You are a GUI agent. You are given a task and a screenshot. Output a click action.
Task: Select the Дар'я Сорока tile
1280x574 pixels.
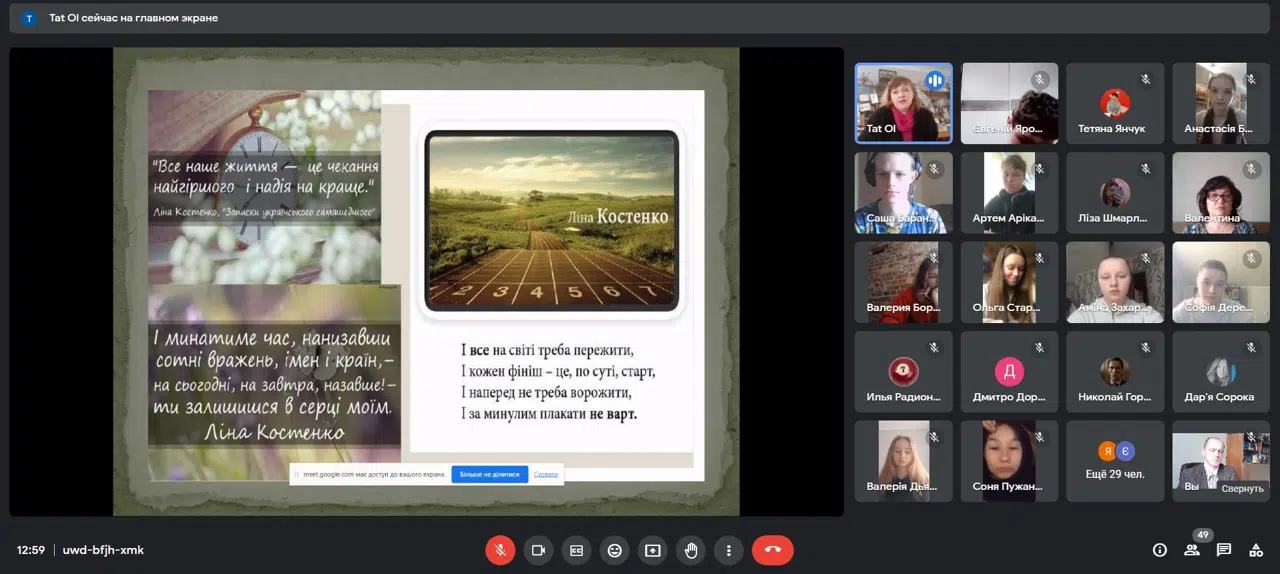pyautogui.click(x=1221, y=372)
